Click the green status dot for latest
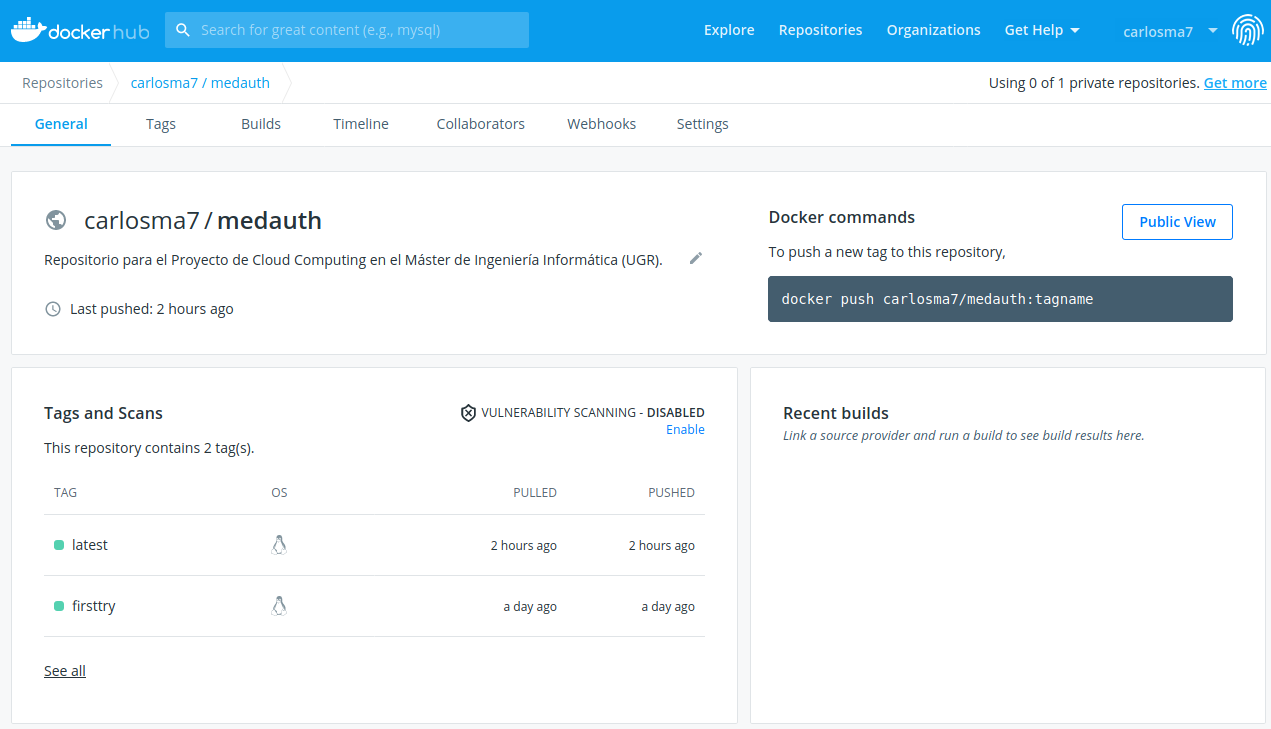 pos(59,545)
